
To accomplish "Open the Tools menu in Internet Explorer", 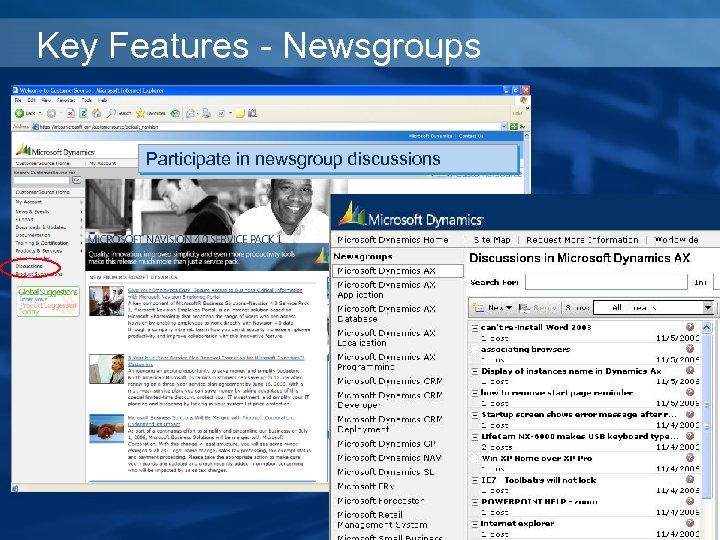I will 87,100.
